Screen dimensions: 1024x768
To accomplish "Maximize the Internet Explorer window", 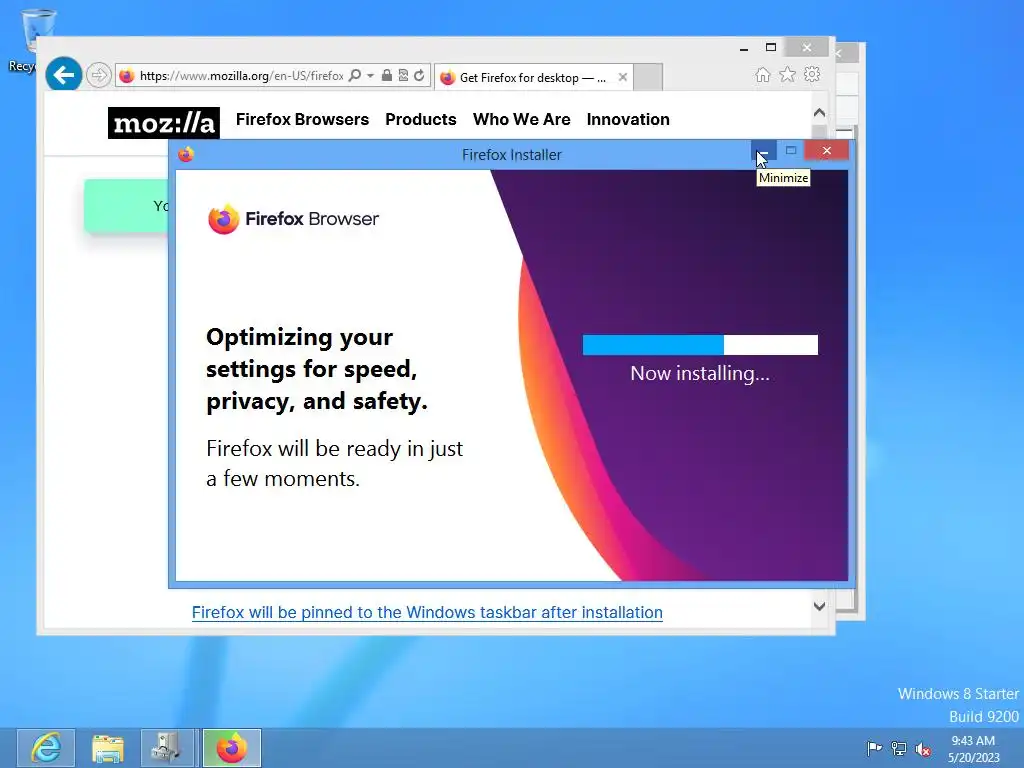I will click(771, 48).
